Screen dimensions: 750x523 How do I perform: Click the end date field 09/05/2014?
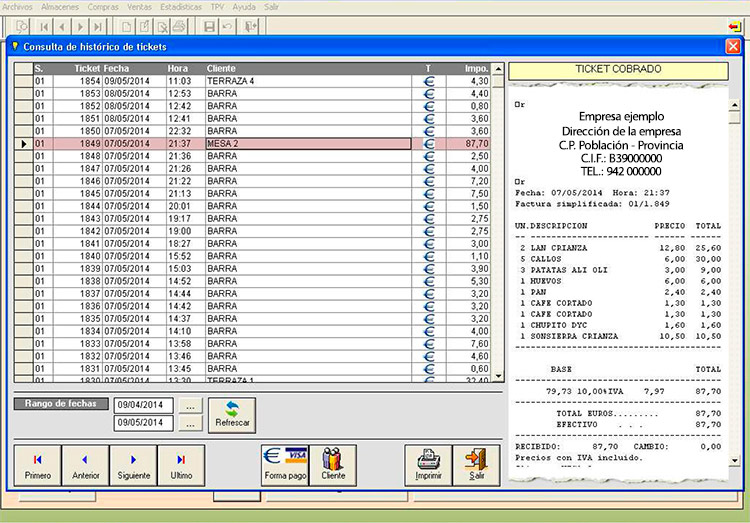point(143,423)
